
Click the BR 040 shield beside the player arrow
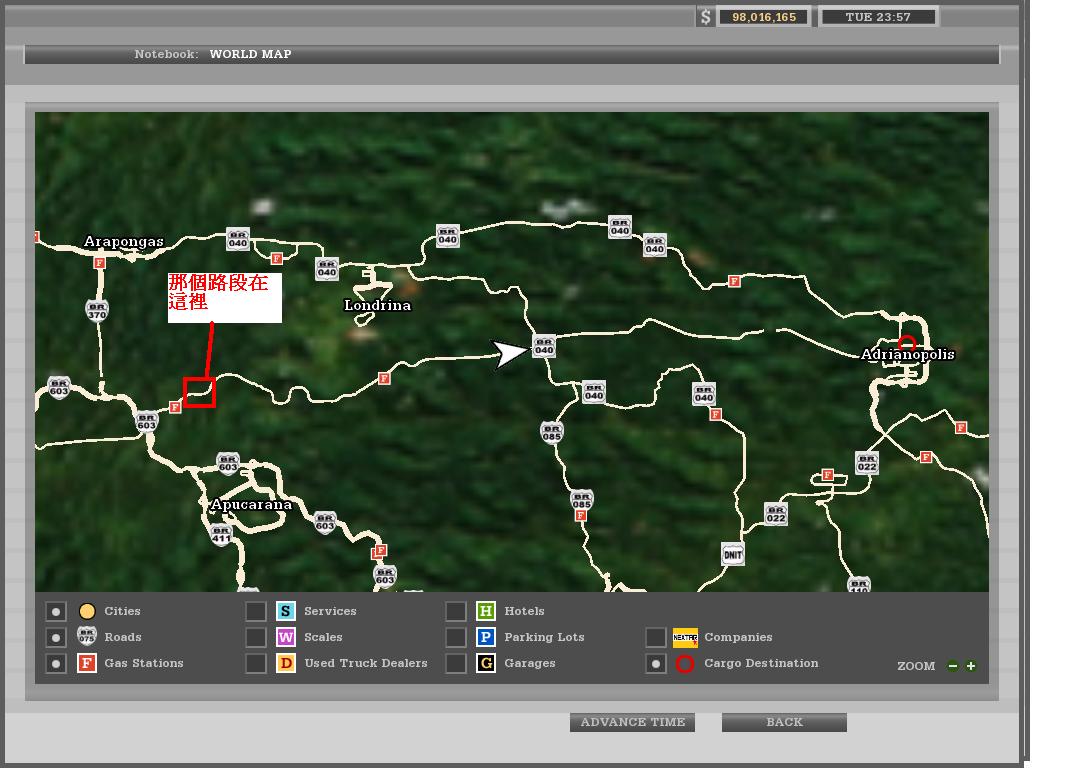[544, 345]
